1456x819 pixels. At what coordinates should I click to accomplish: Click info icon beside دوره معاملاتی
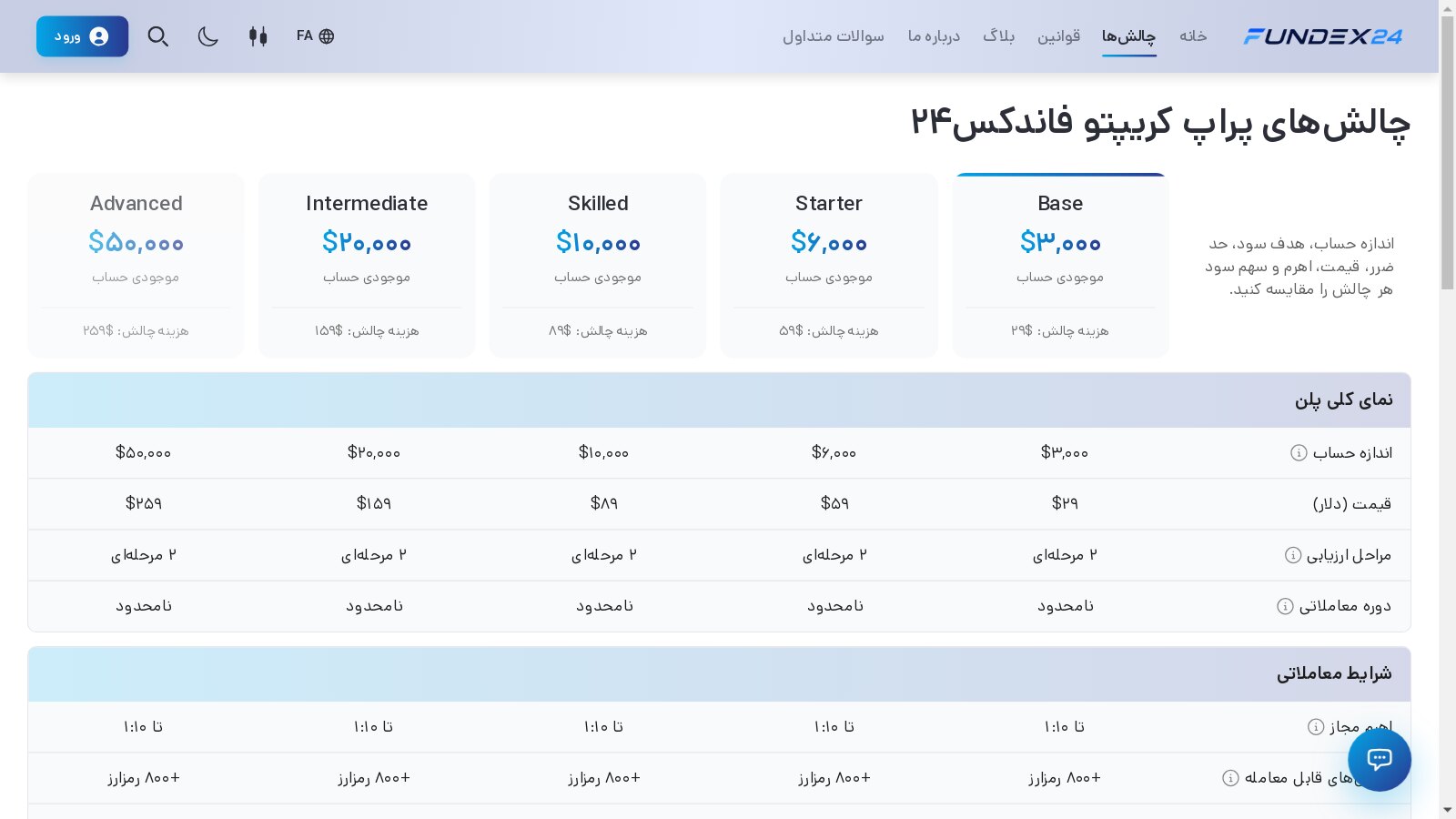click(1285, 606)
